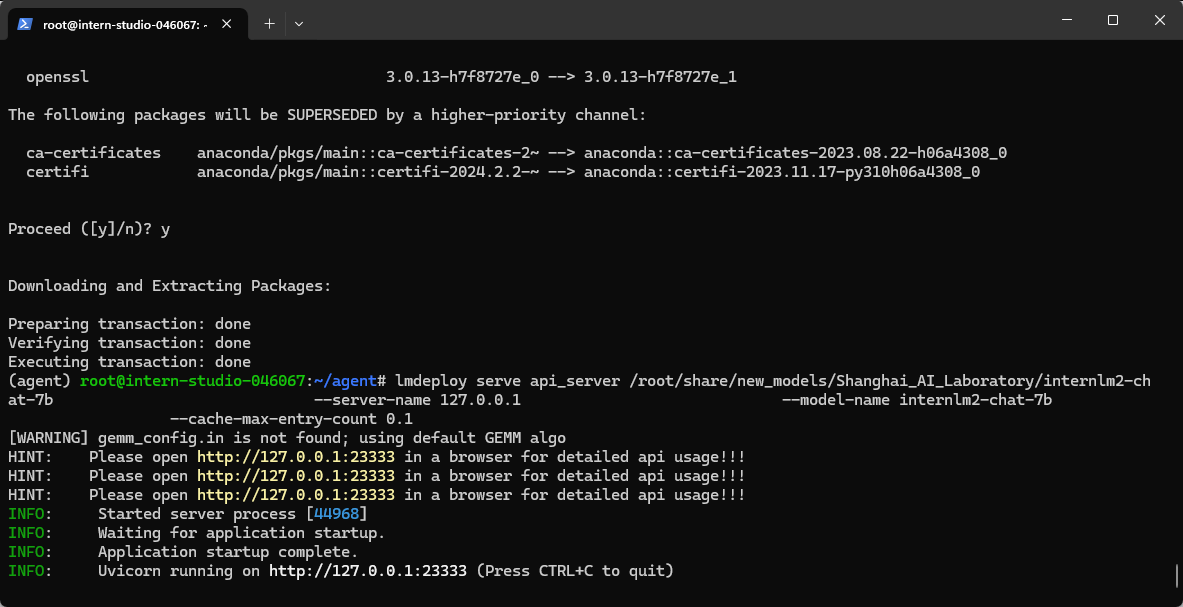Select the root@intern-studio-046067 tab

coord(127,24)
